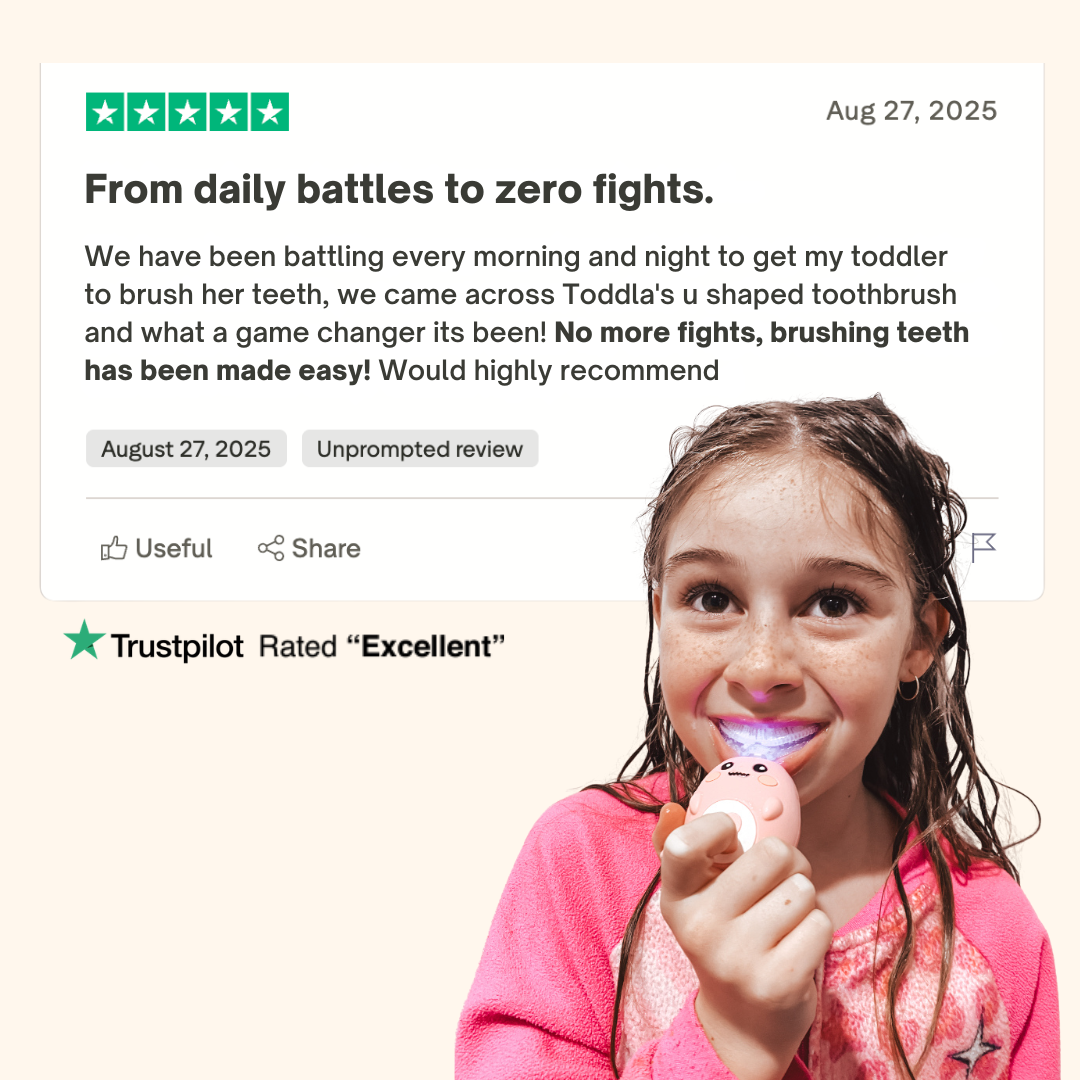Click the first green rating star

tap(106, 112)
